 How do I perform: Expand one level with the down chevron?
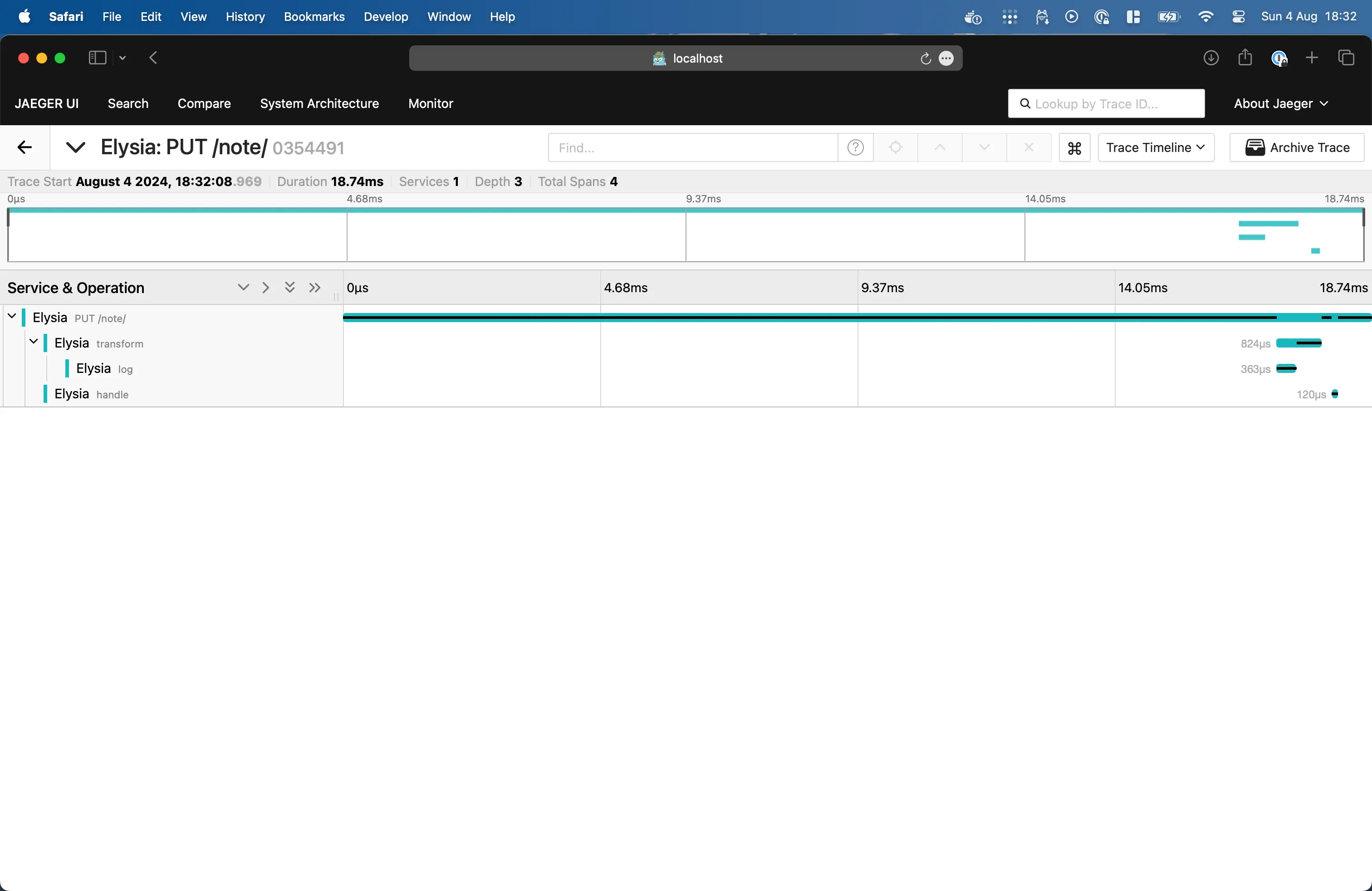click(x=243, y=288)
